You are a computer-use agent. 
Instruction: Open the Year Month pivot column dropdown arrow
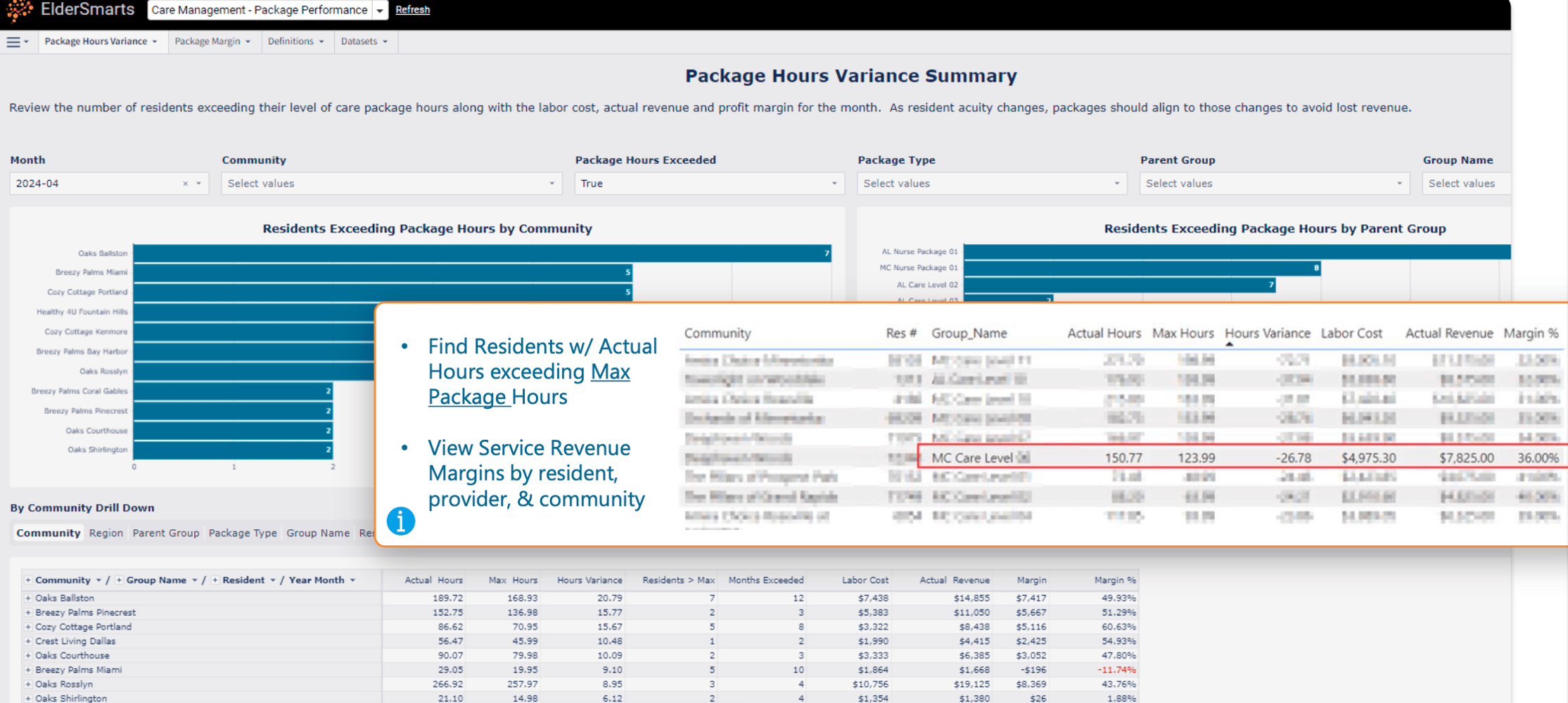[x=352, y=581]
